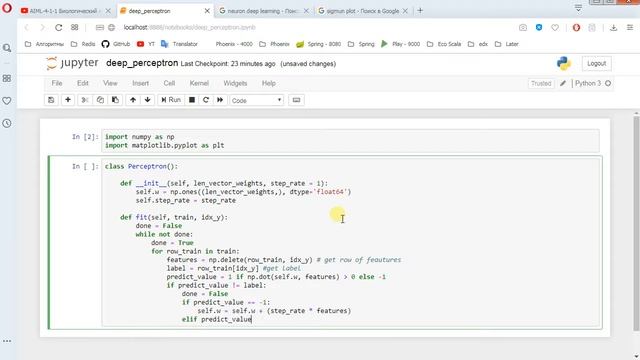Open the cell type Code dropdown
Image resolution: width=640 pixels, height=360 pixels.
click(256, 100)
